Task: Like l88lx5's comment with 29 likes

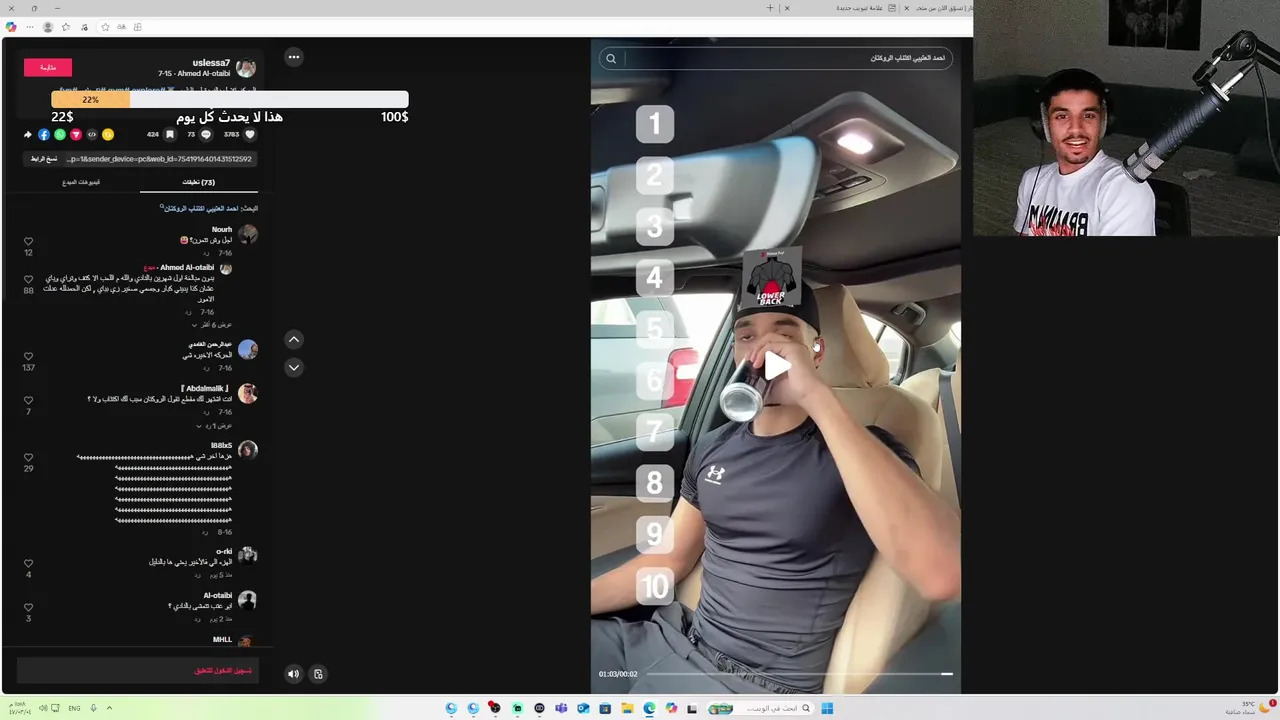Action: click(x=28, y=457)
